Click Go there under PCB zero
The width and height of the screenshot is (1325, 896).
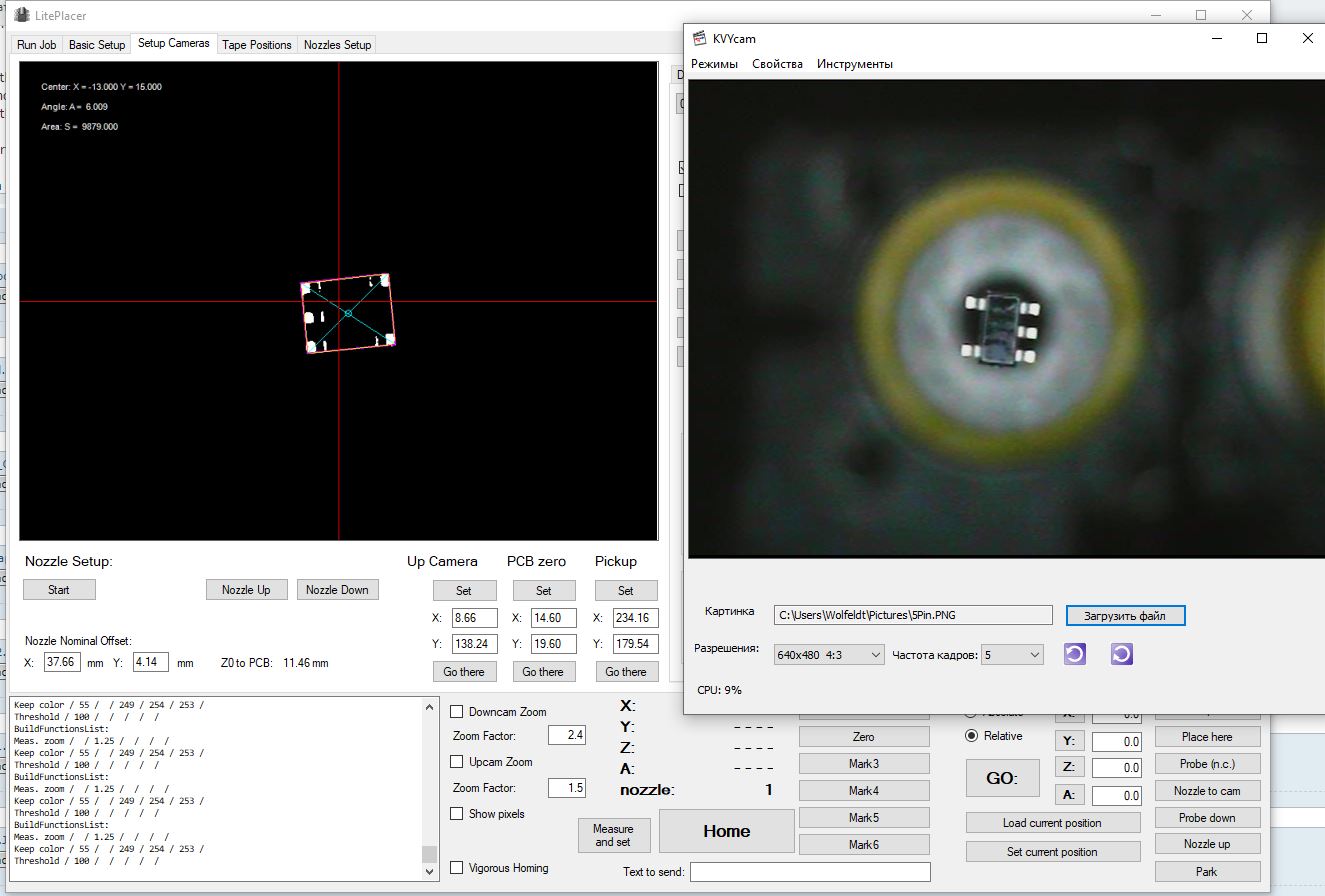(x=544, y=672)
